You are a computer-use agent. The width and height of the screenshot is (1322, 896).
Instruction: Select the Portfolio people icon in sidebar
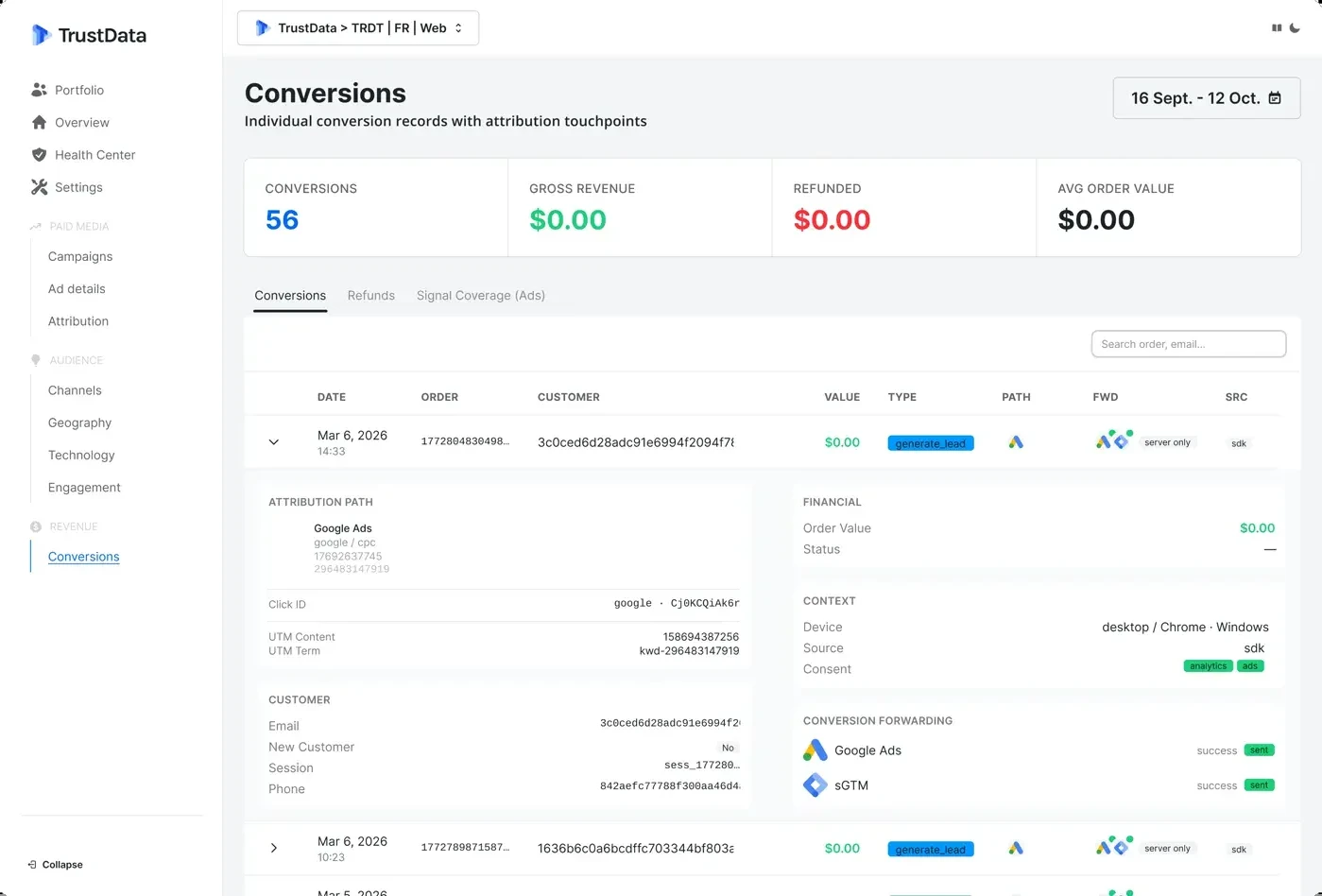click(x=38, y=90)
